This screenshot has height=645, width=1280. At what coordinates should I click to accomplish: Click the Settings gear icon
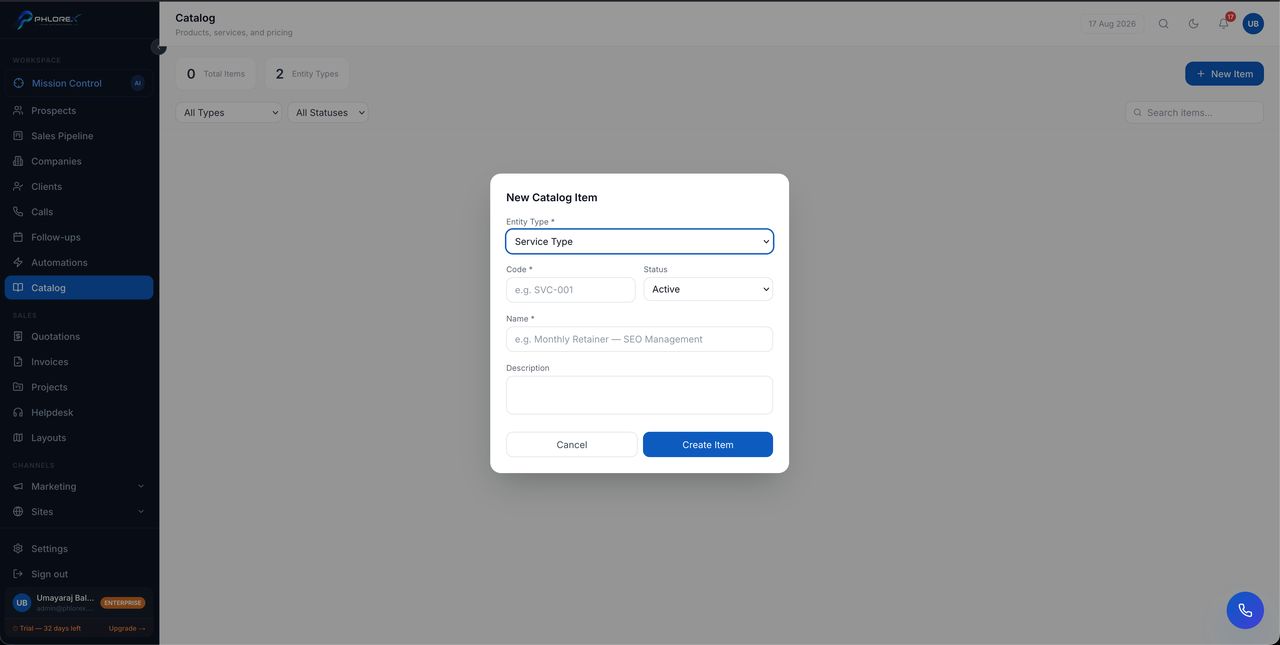[18, 548]
